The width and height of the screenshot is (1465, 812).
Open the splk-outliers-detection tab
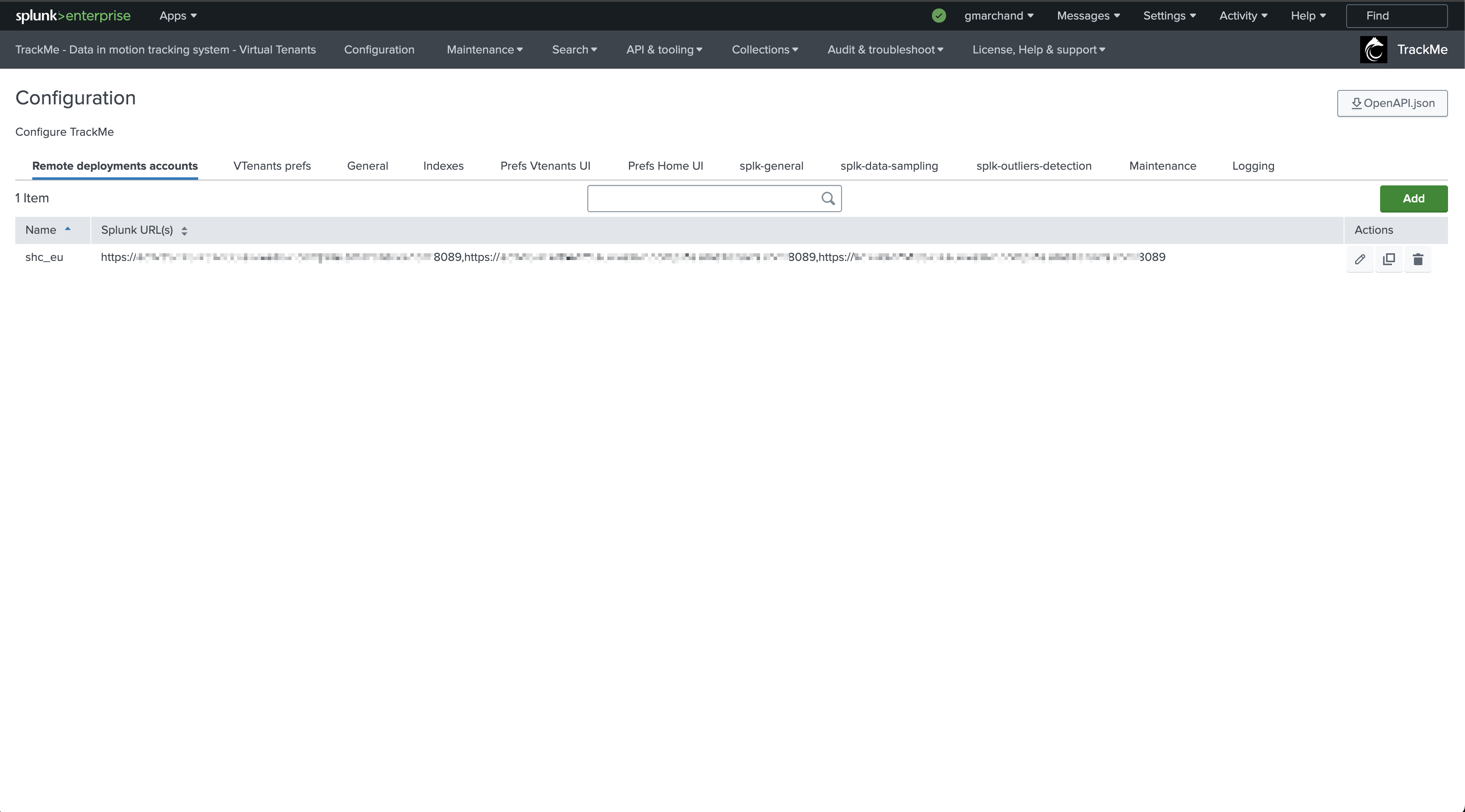1033,166
